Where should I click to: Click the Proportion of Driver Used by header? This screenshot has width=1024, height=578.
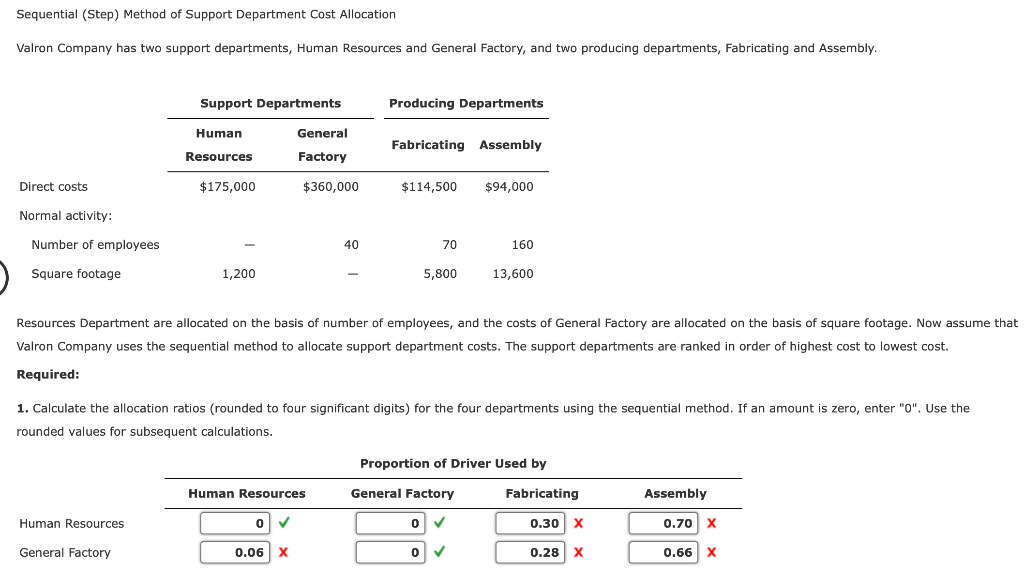(455, 463)
